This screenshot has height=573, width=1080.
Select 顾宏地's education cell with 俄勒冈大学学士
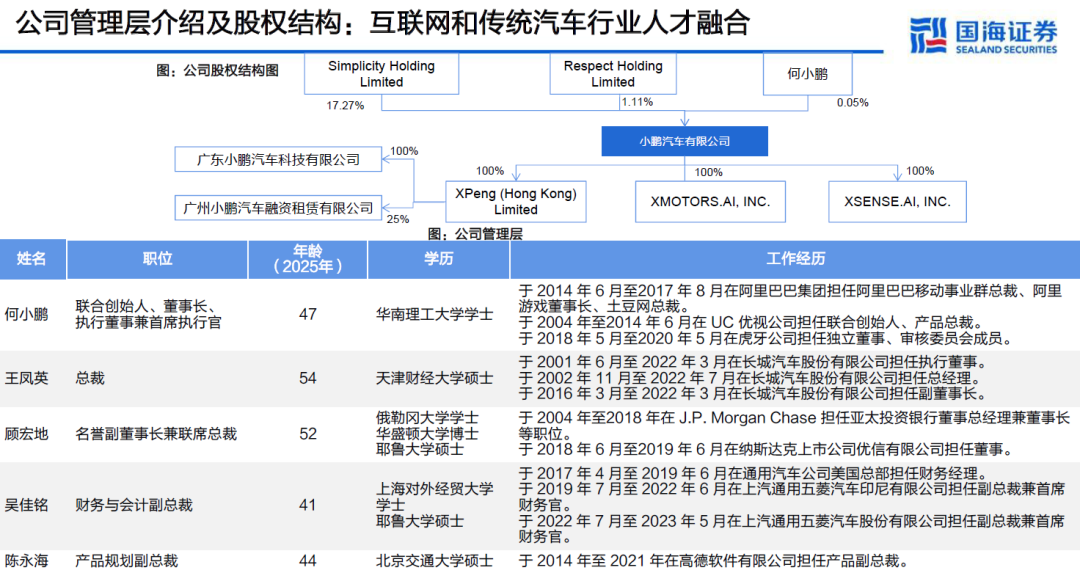point(427,434)
